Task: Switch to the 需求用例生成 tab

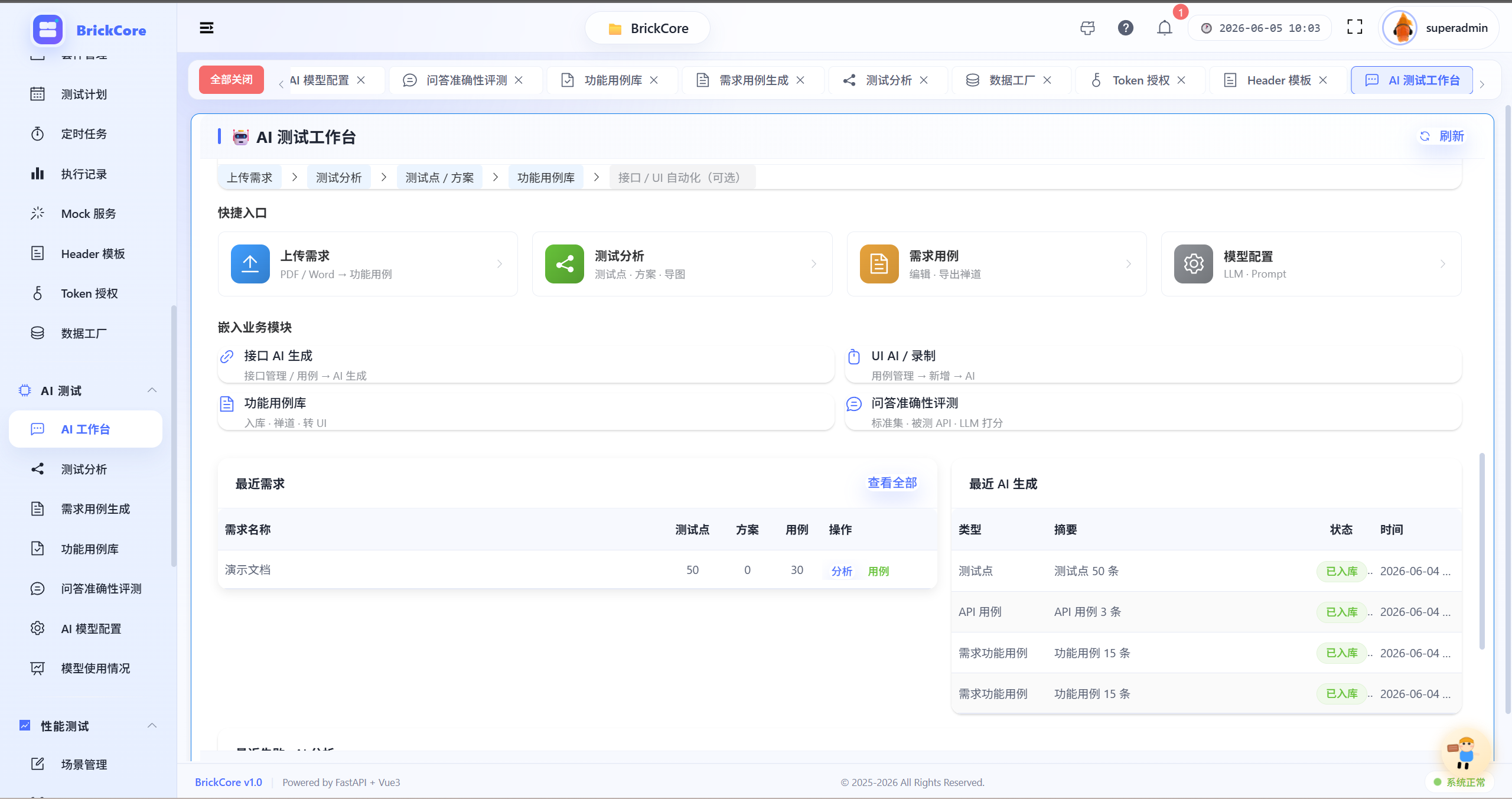Action: 753,80
